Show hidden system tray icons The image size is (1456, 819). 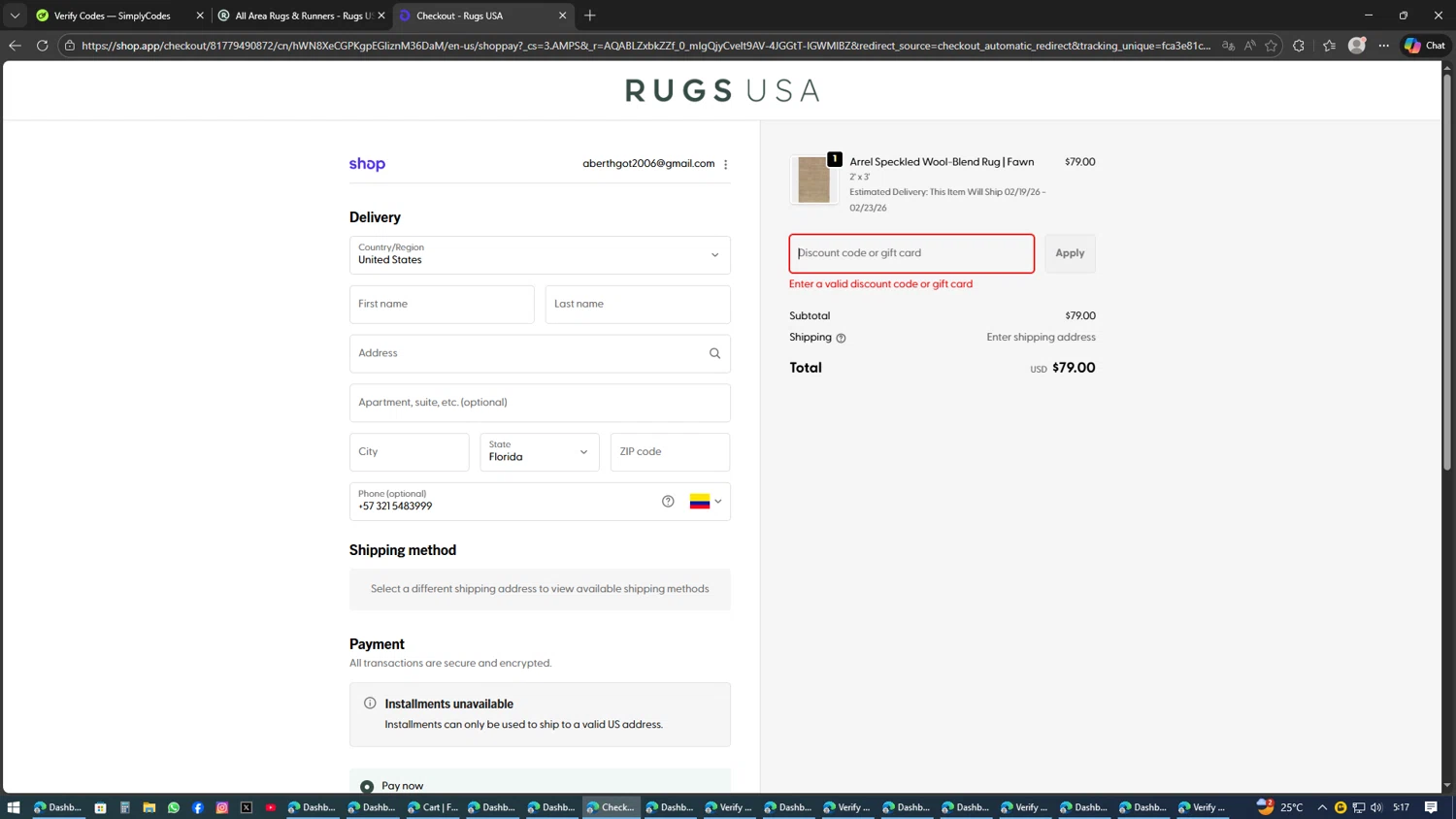point(1322,807)
